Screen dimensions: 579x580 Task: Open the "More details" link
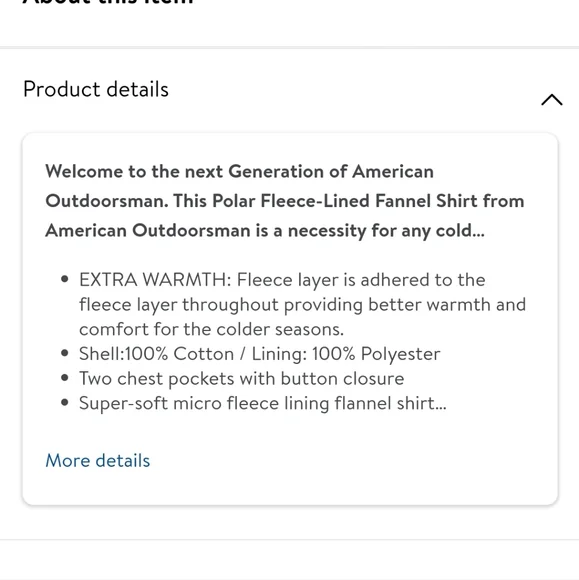point(98,461)
